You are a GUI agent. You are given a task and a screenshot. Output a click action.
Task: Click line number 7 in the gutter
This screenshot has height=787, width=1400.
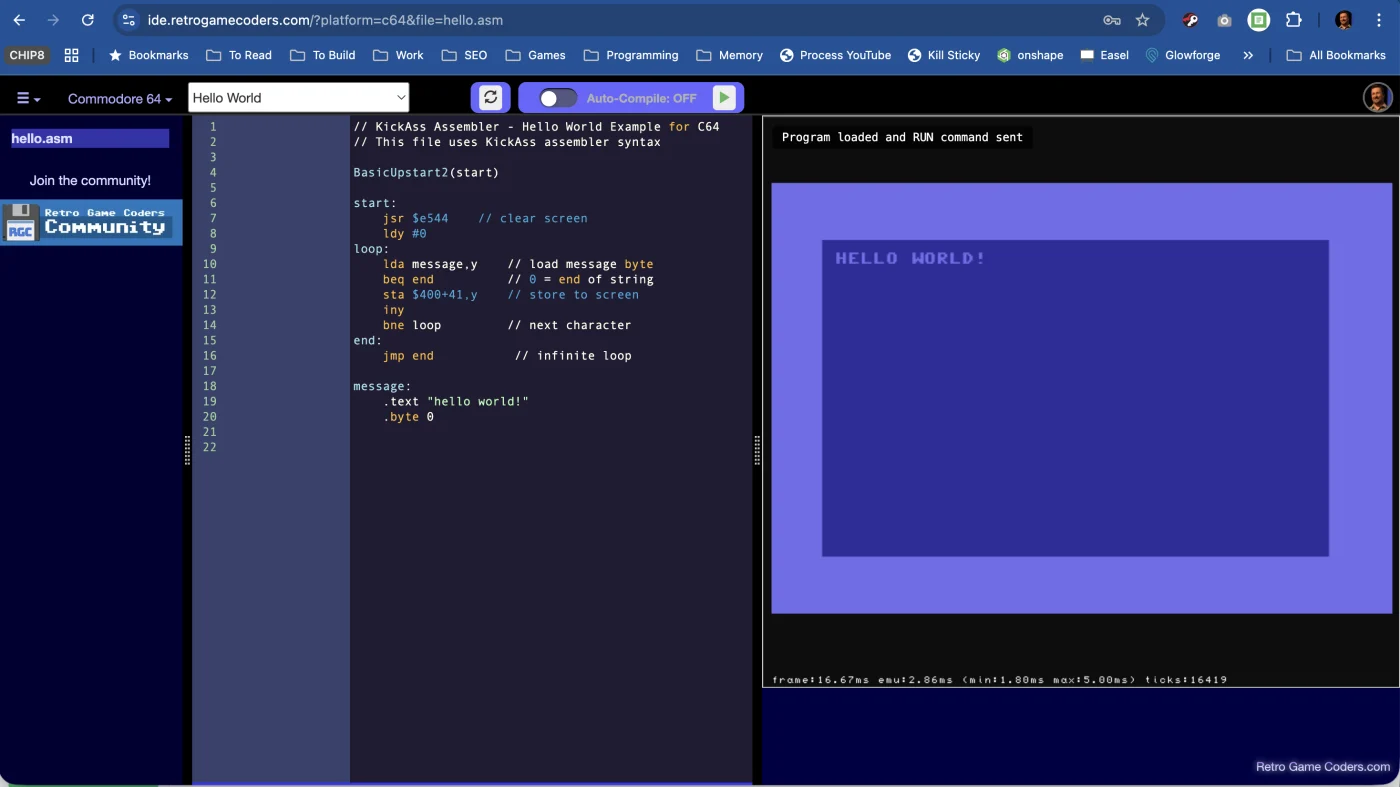(x=213, y=218)
